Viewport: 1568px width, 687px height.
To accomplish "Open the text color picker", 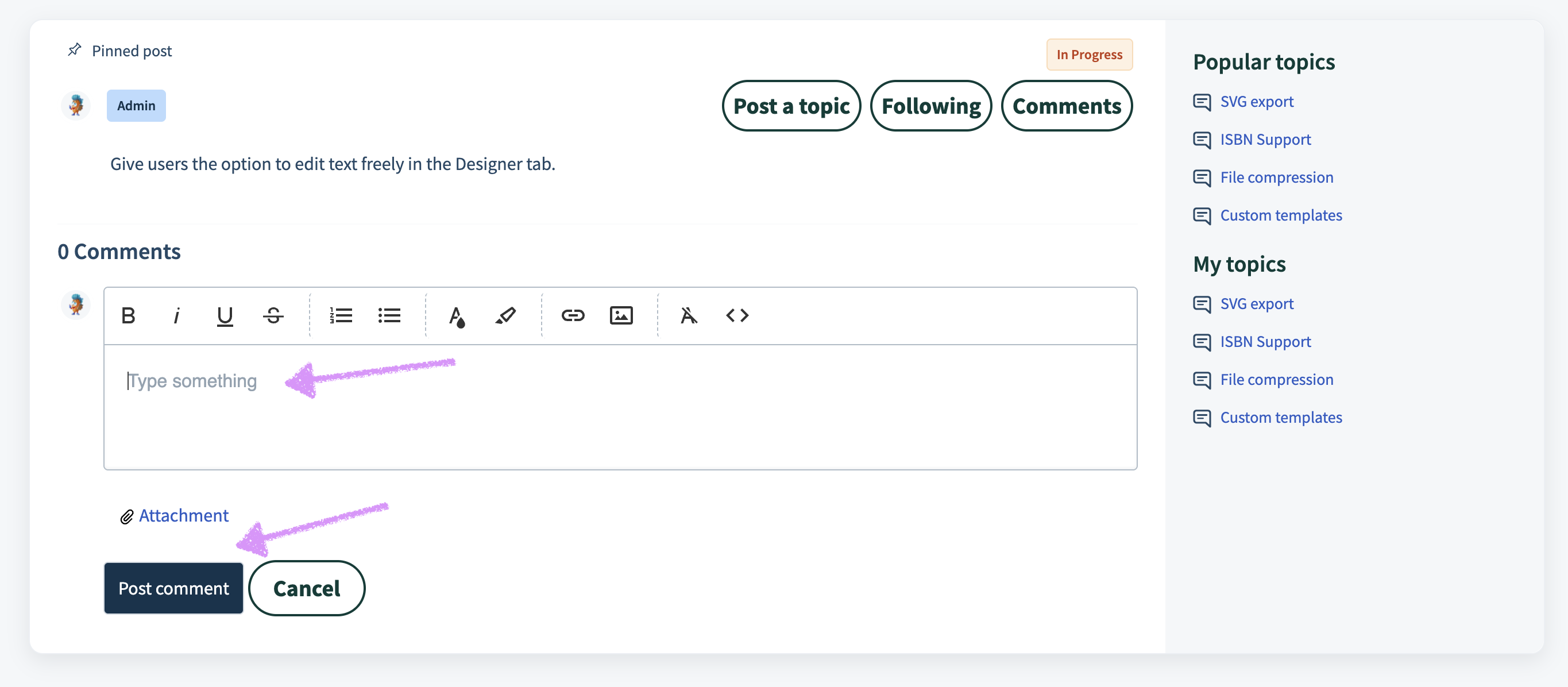I will [457, 315].
